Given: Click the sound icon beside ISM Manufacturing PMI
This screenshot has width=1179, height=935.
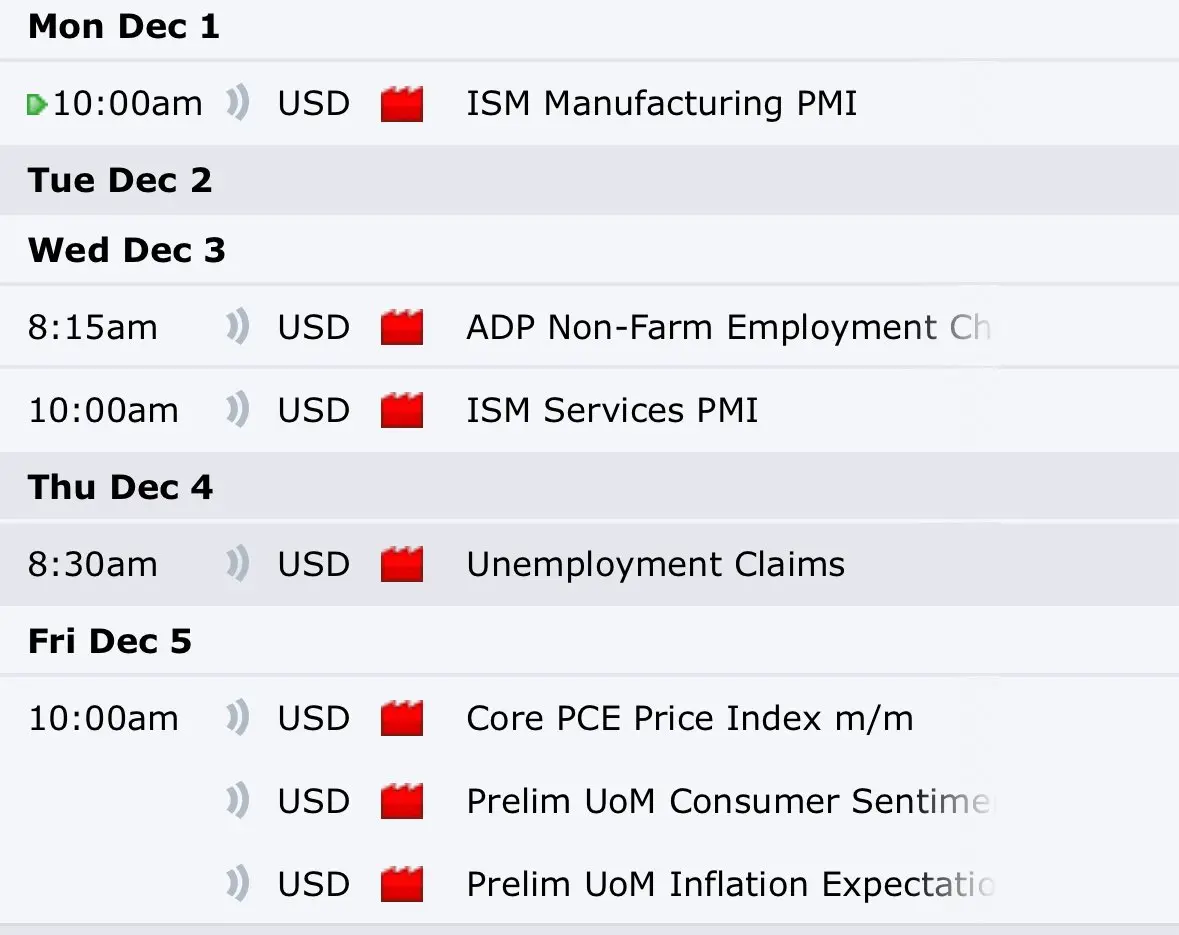Looking at the screenshot, I should pos(237,103).
